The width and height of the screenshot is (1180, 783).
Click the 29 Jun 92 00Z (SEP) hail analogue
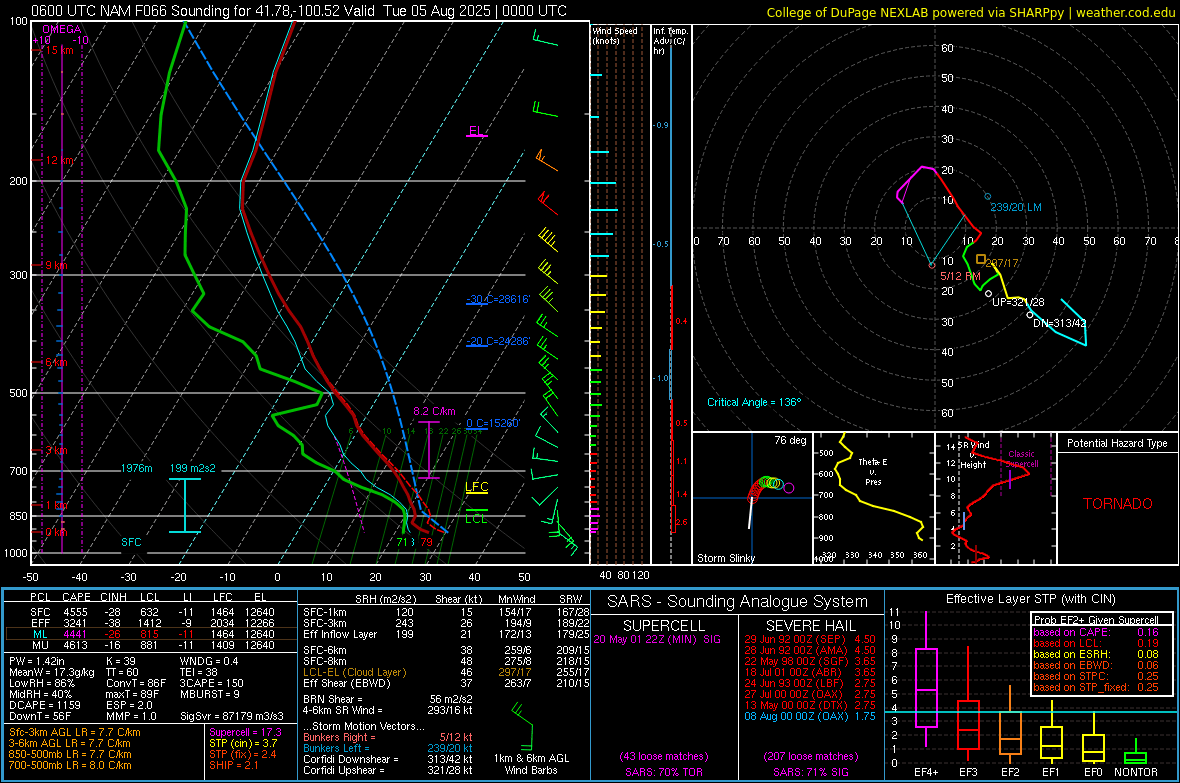(x=810, y=639)
